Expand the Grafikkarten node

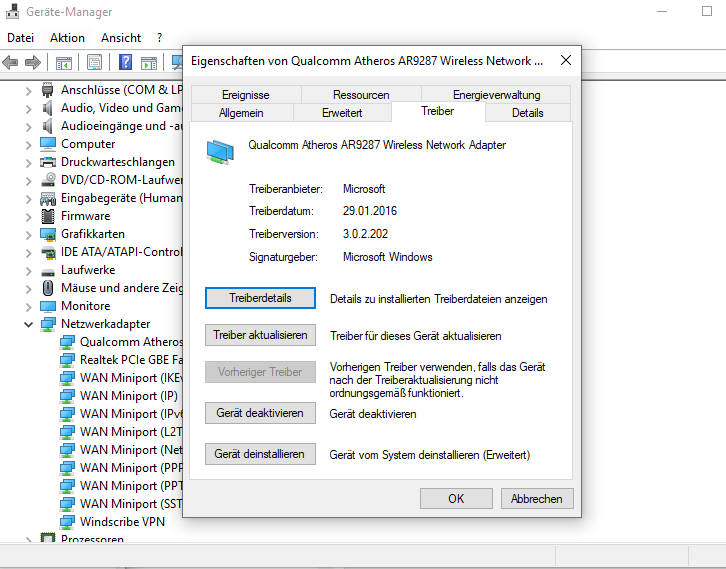coord(28,235)
